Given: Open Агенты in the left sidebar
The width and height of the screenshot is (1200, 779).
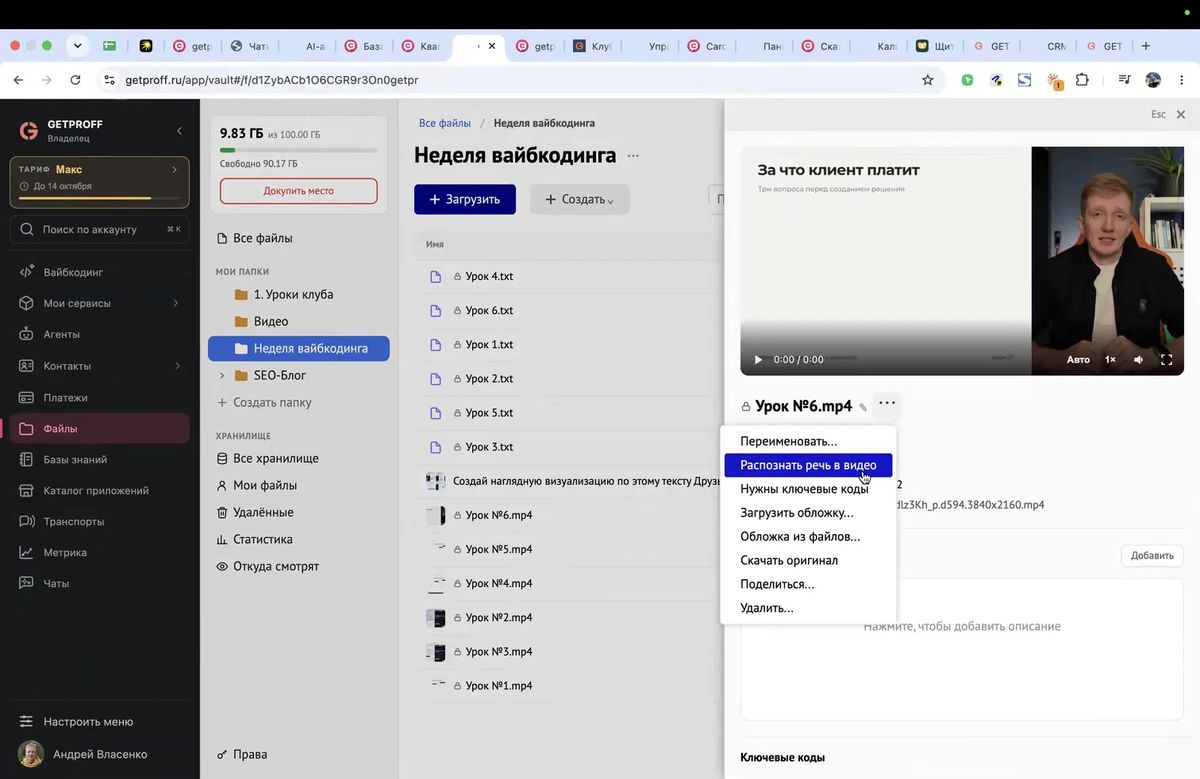Looking at the screenshot, I should pos(61,334).
